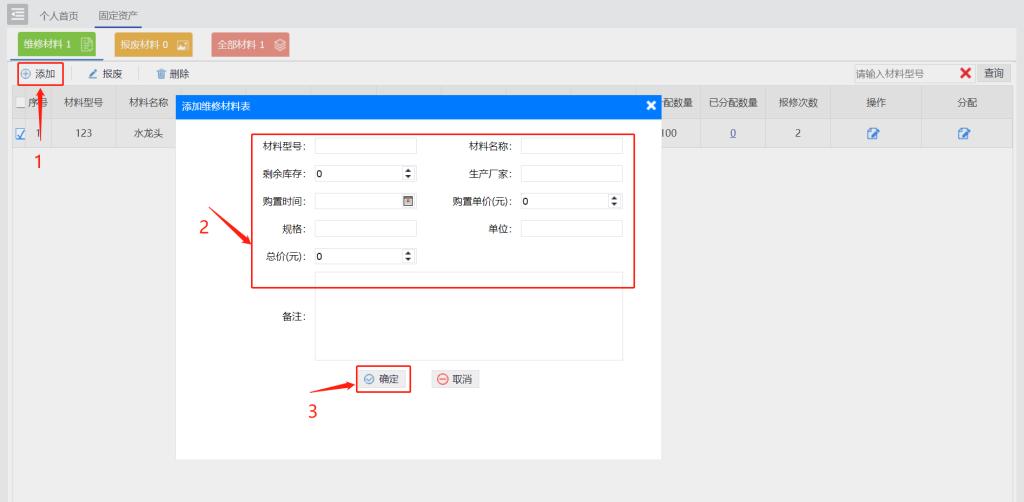
Task: Click the 确定 confirm button
Action: click(x=383, y=379)
